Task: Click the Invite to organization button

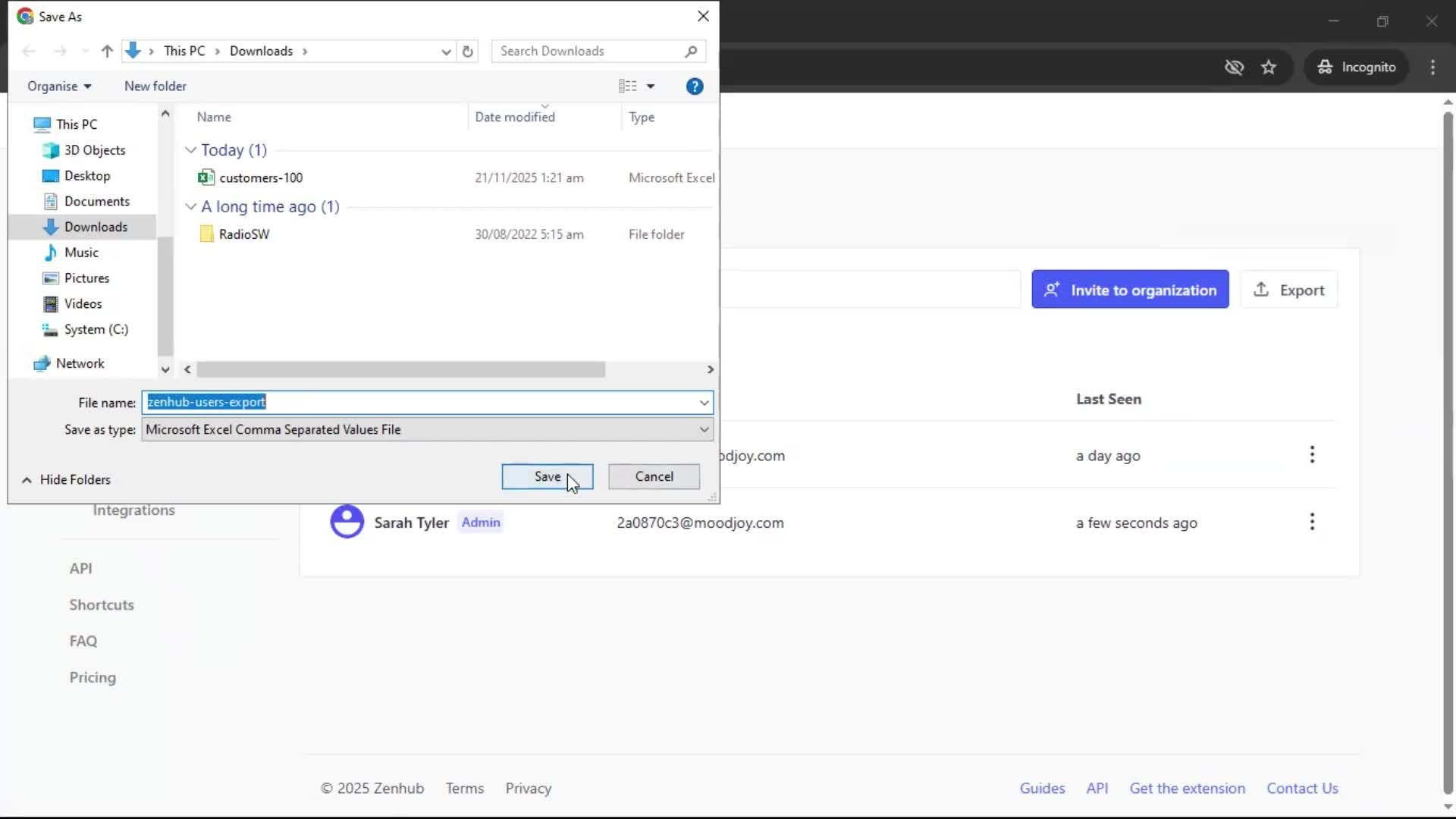Action: point(1129,289)
